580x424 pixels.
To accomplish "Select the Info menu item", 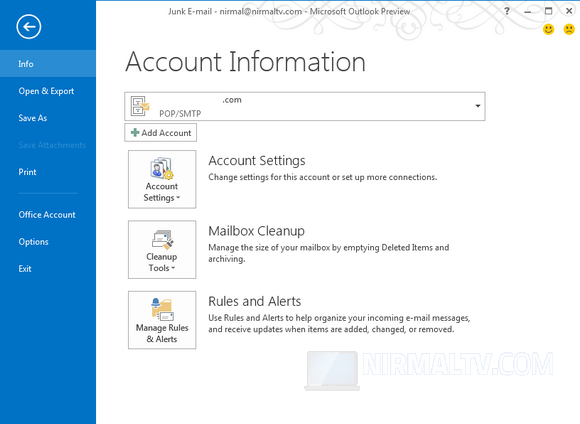I will [x=48, y=64].
